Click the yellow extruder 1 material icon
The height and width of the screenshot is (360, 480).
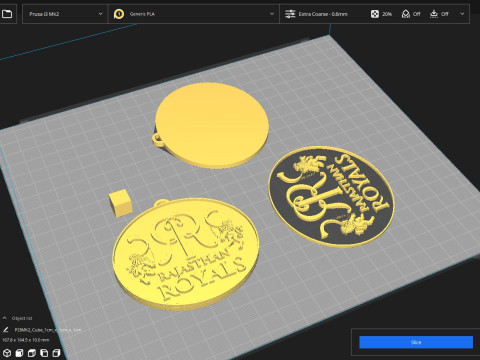tap(119, 14)
